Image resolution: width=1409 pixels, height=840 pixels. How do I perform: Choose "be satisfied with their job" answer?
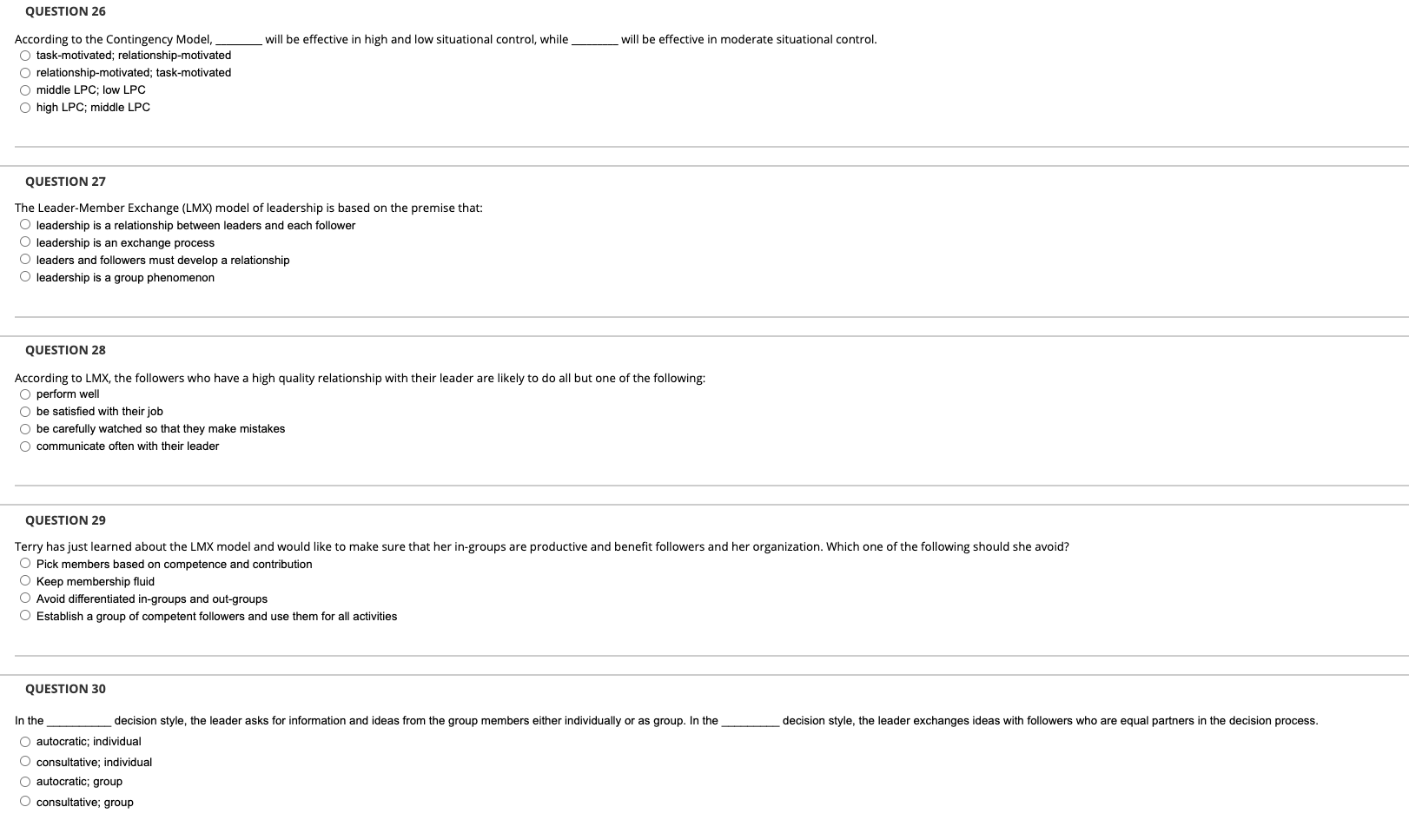23,411
